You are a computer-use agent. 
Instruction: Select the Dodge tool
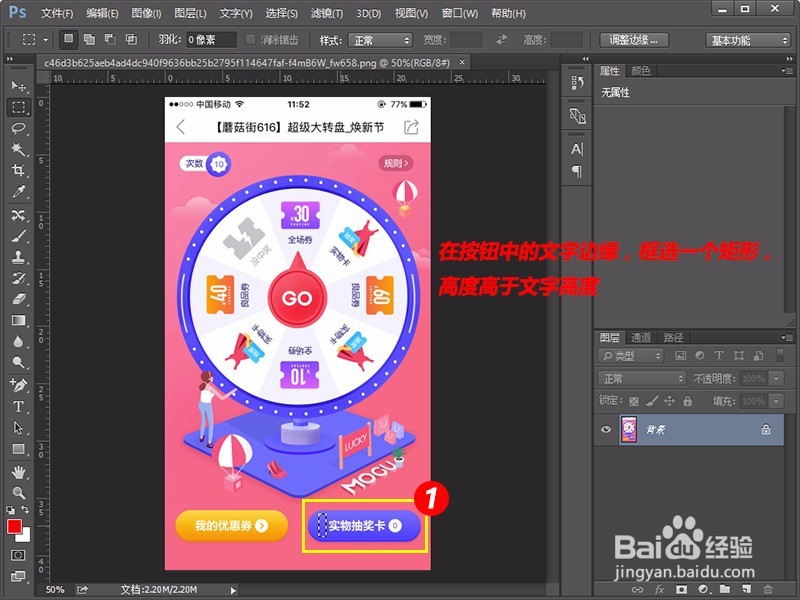pyautogui.click(x=18, y=362)
